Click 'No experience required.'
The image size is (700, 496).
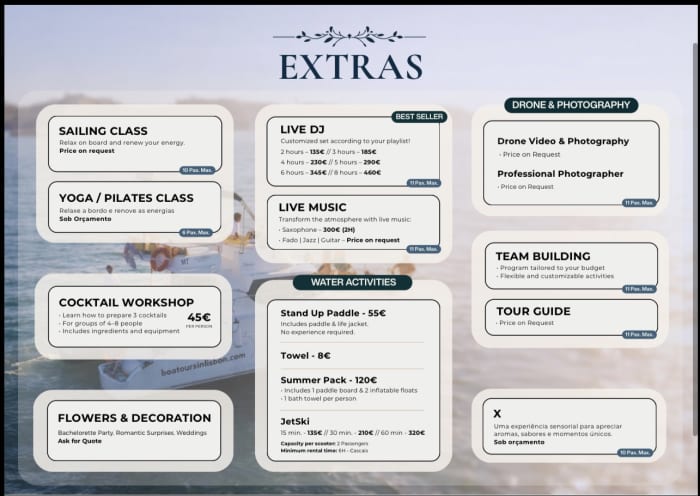click(317, 332)
